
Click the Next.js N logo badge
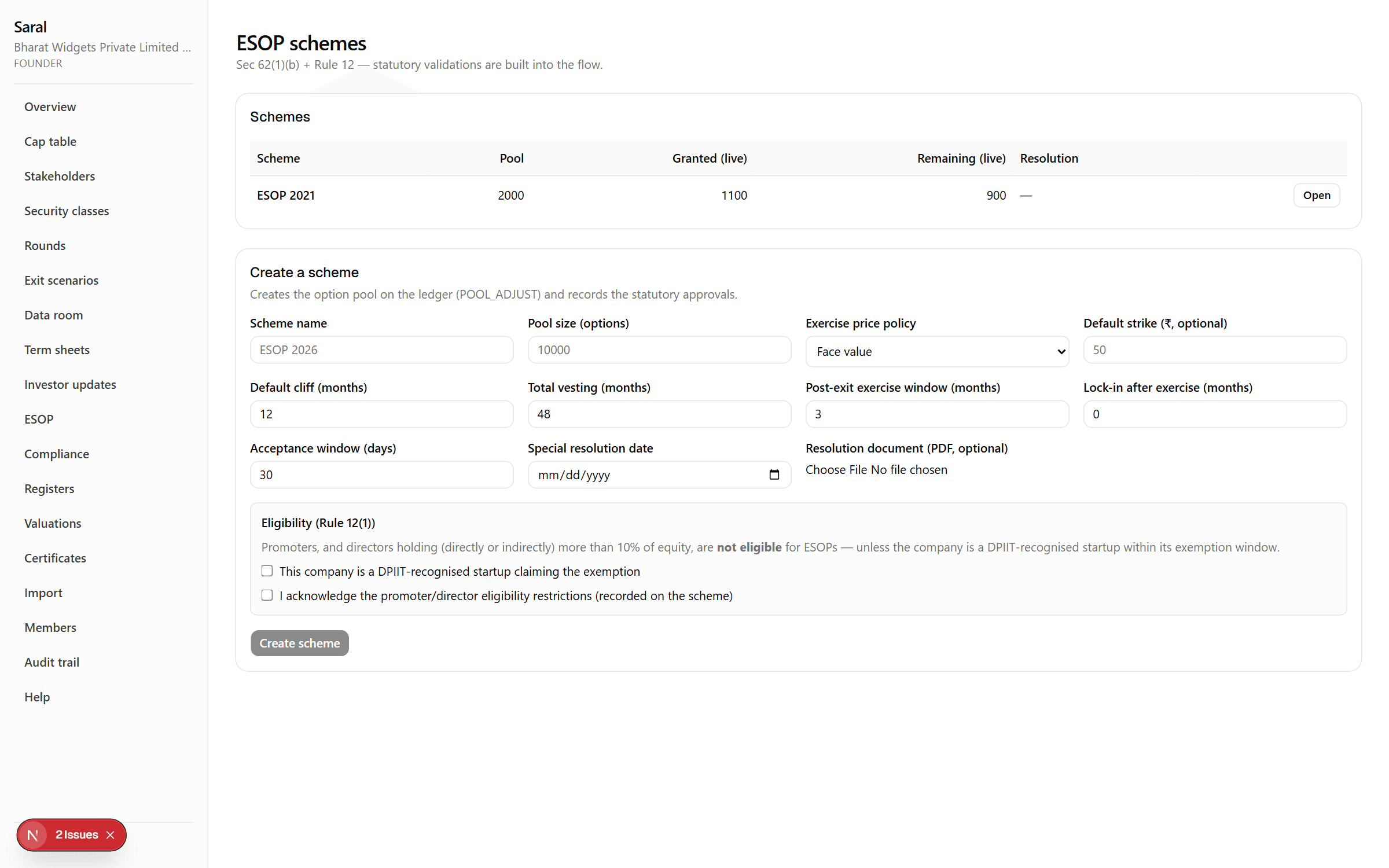pos(33,835)
